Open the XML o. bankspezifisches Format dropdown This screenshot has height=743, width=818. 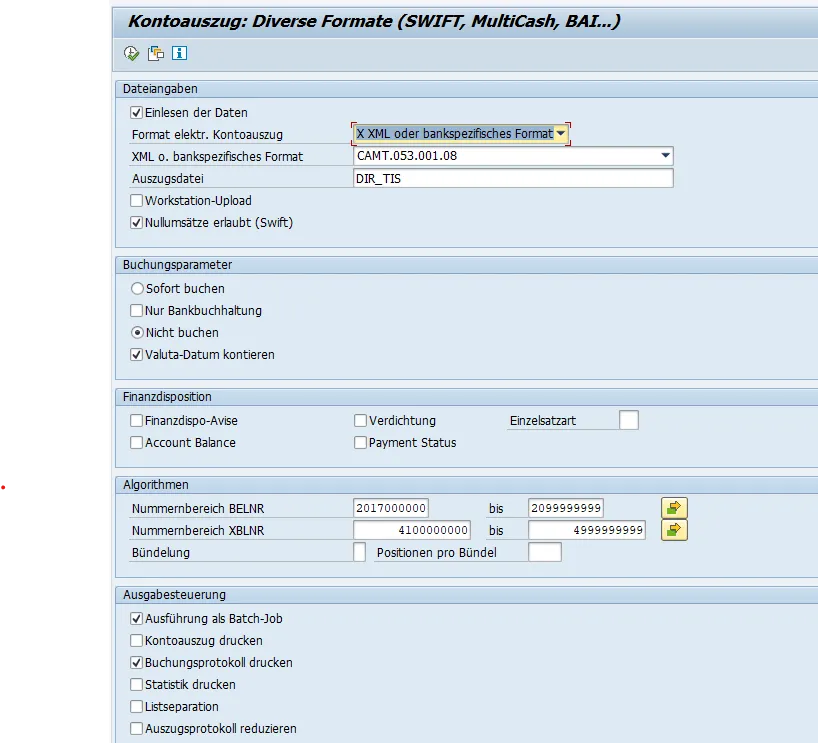tap(665, 156)
